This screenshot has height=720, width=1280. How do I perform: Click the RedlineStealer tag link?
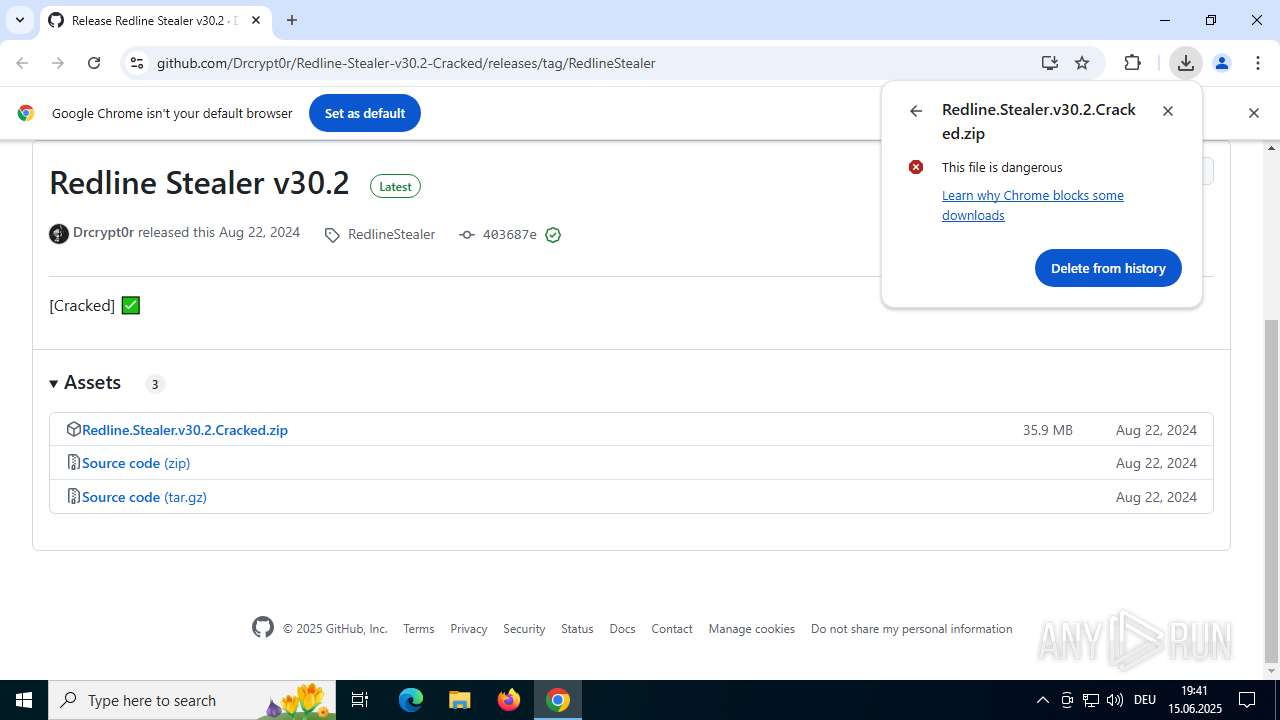coord(391,234)
